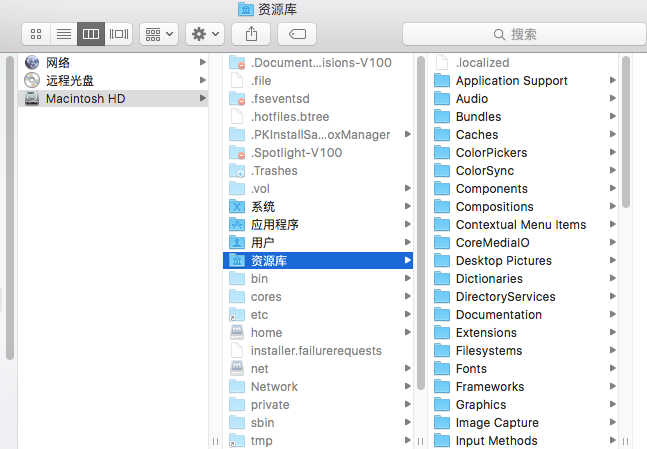Select the .Document…isions-V100 folder name

[x=321, y=62]
